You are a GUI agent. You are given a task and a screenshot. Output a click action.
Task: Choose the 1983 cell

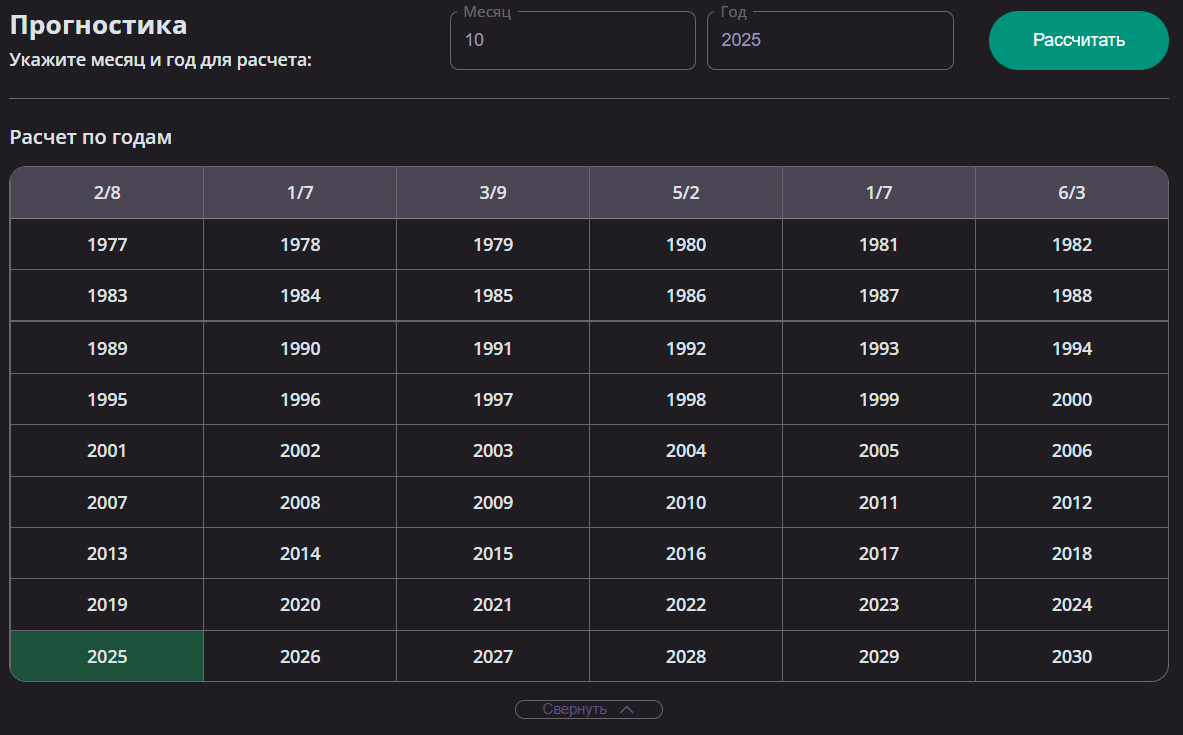pyautogui.click(x=106, y=296)
